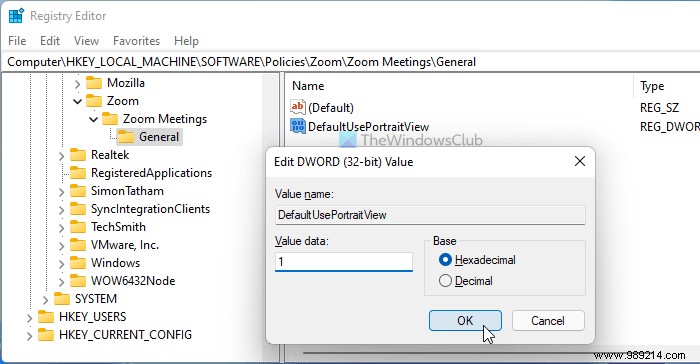Expand the TechSmith key
700x364 pixels.
pos(61,228)
